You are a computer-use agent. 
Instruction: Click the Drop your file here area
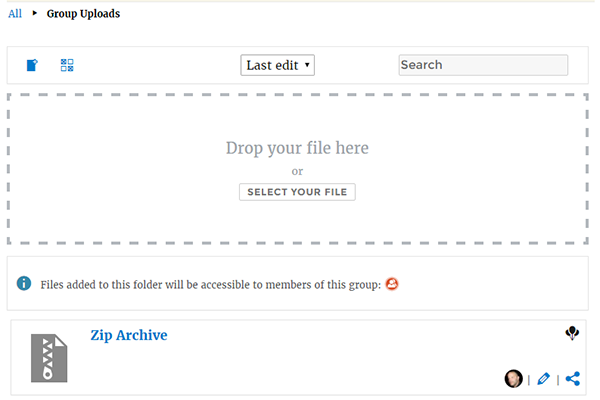point(297,148)
